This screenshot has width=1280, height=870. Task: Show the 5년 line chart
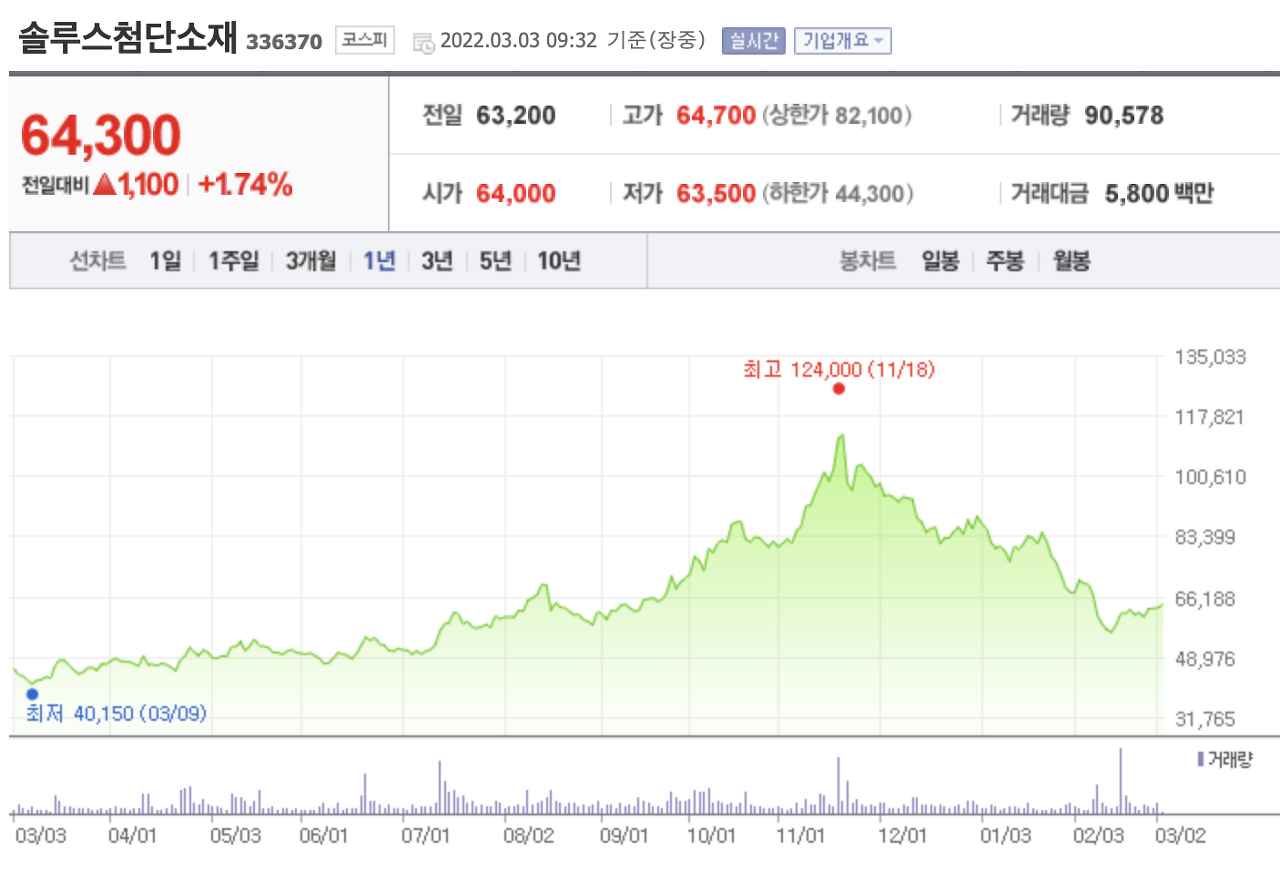coord(495,262)
